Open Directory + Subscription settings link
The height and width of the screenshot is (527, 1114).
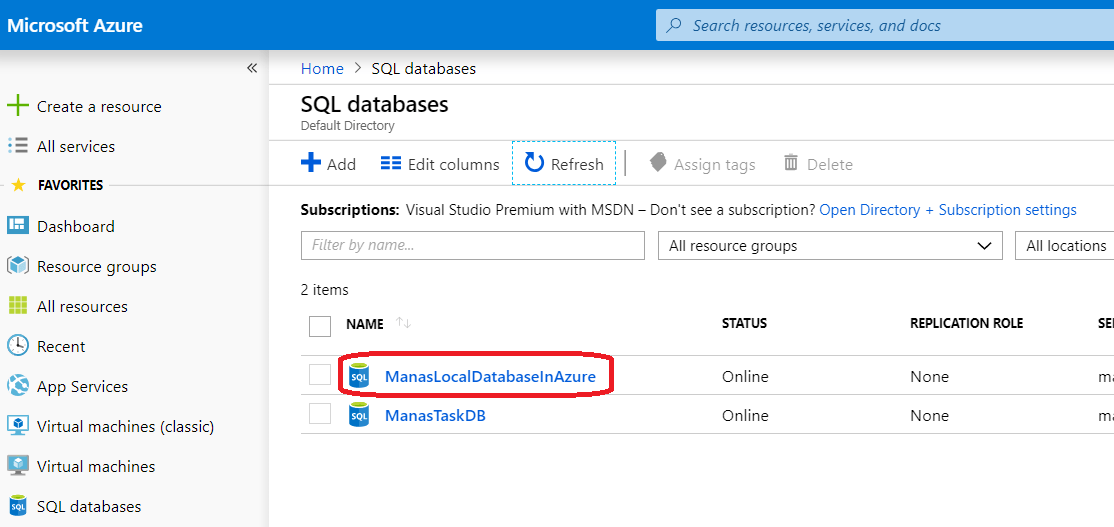tap(948, 210)
